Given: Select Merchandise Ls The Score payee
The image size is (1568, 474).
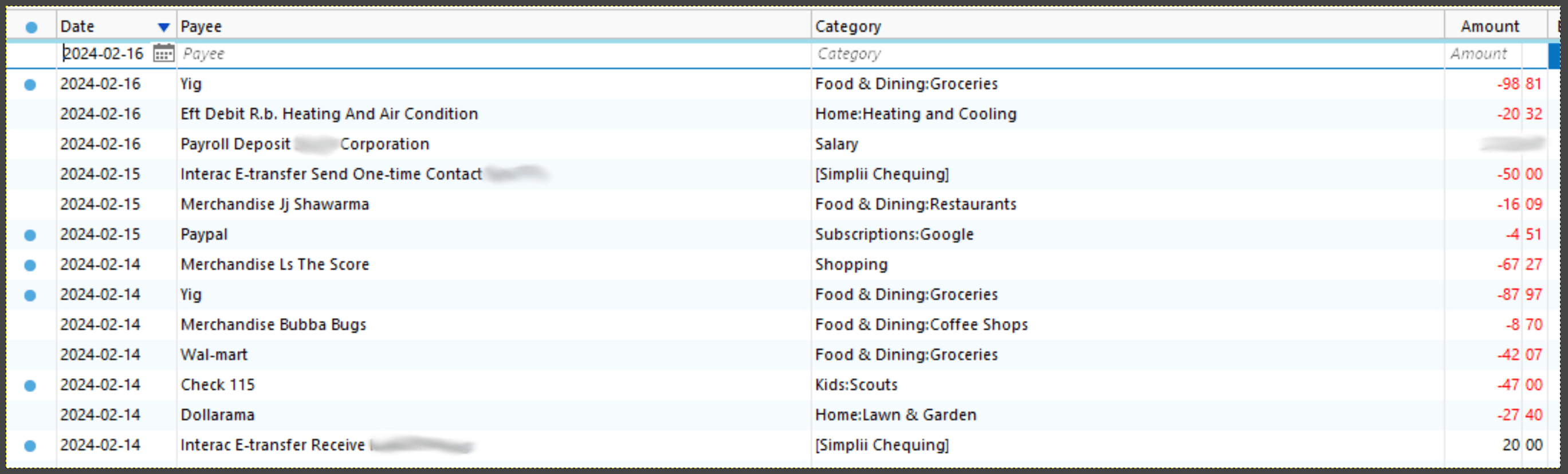Looking at the screenshot, I should [274, 264].
